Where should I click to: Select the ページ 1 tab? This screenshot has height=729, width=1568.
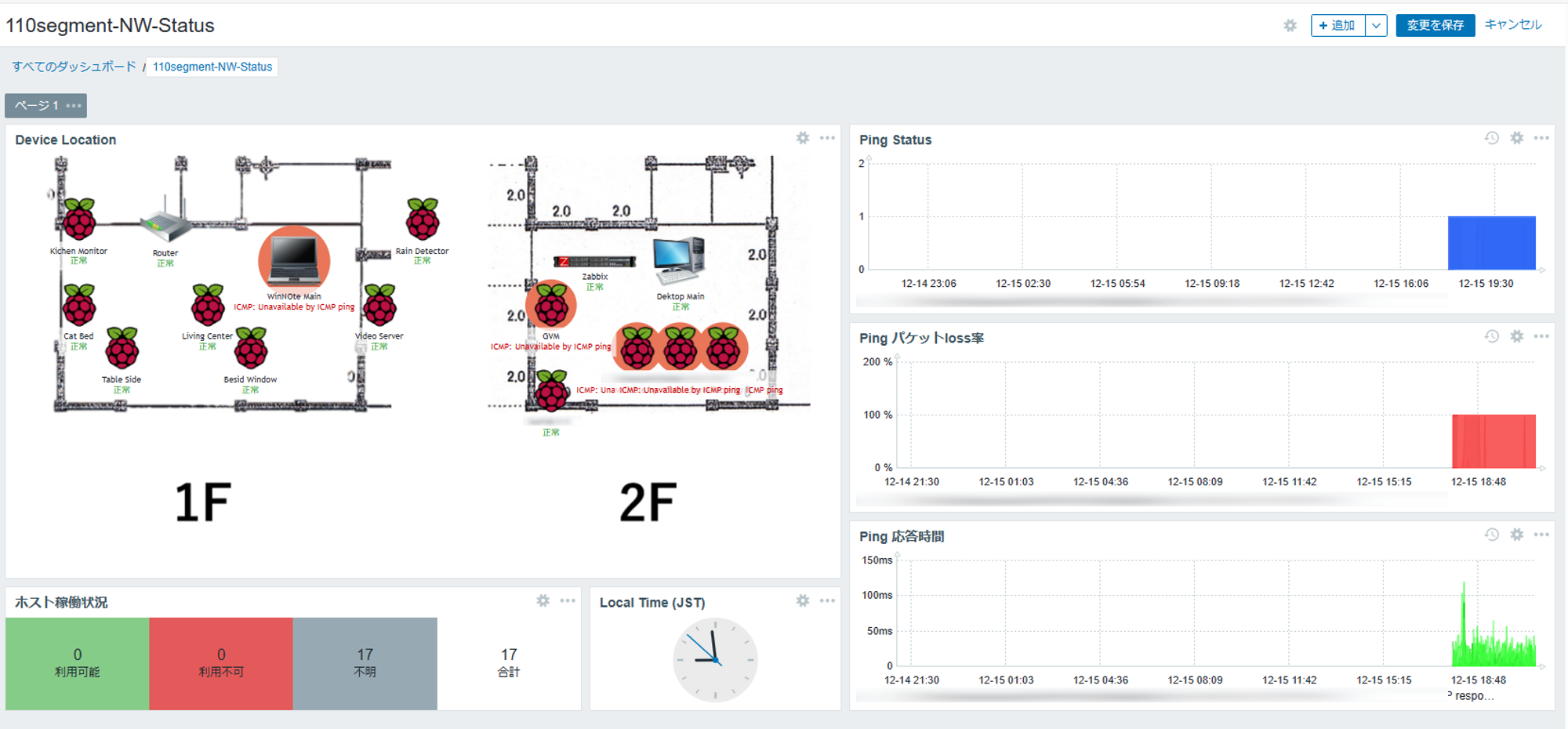coord(35,105)
